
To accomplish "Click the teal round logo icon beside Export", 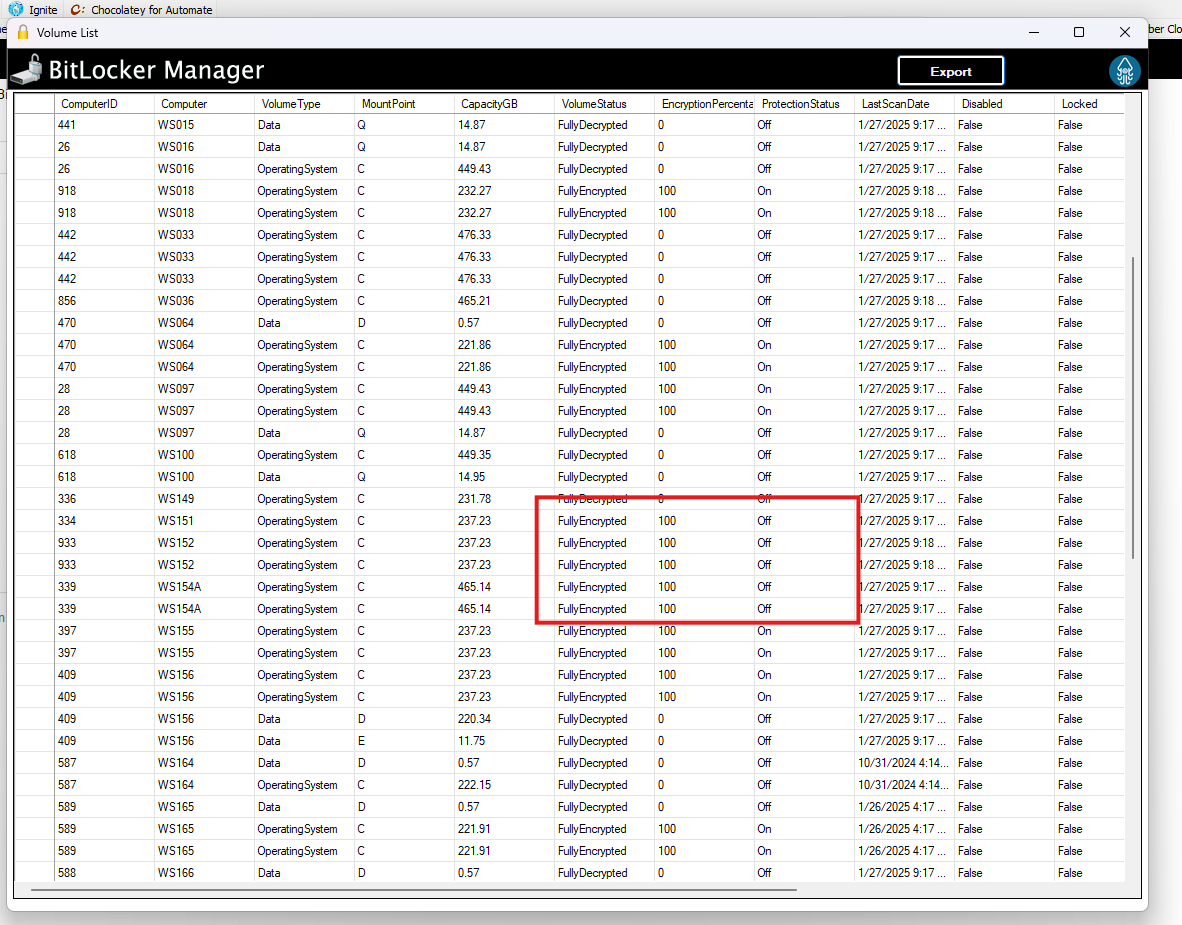I will [1125, 71].
